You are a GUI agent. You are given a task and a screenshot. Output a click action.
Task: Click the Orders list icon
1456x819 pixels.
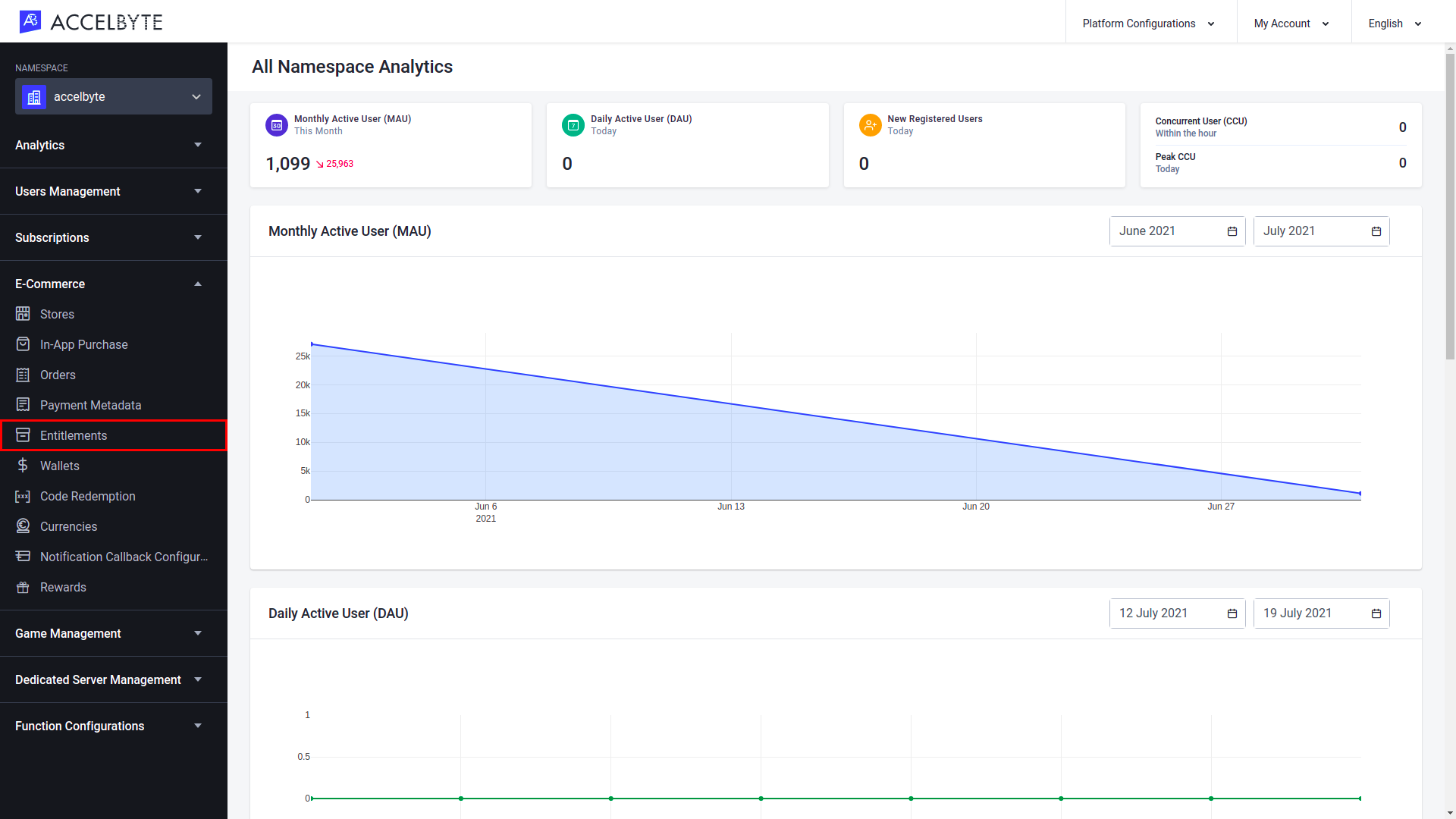pos(23,375)
